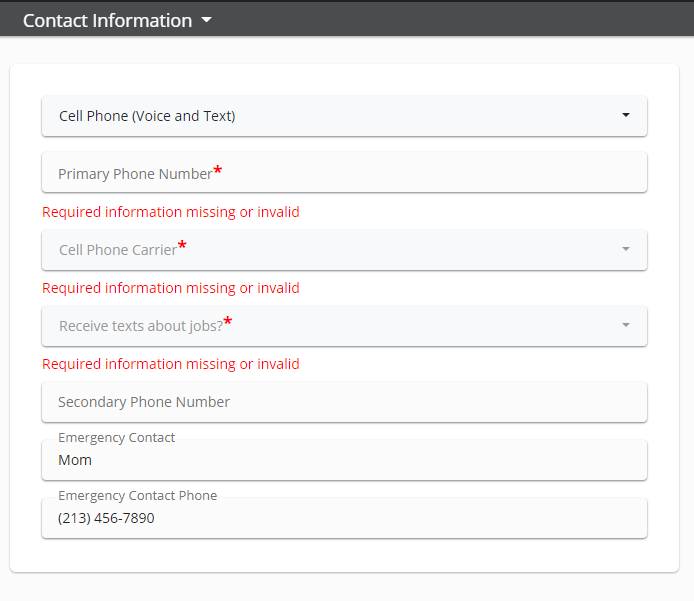The width and height of the screenshot is (694, 601).
Task: Click the red asterisk beside Cell Phone Carrier
Action: [182, 246]
